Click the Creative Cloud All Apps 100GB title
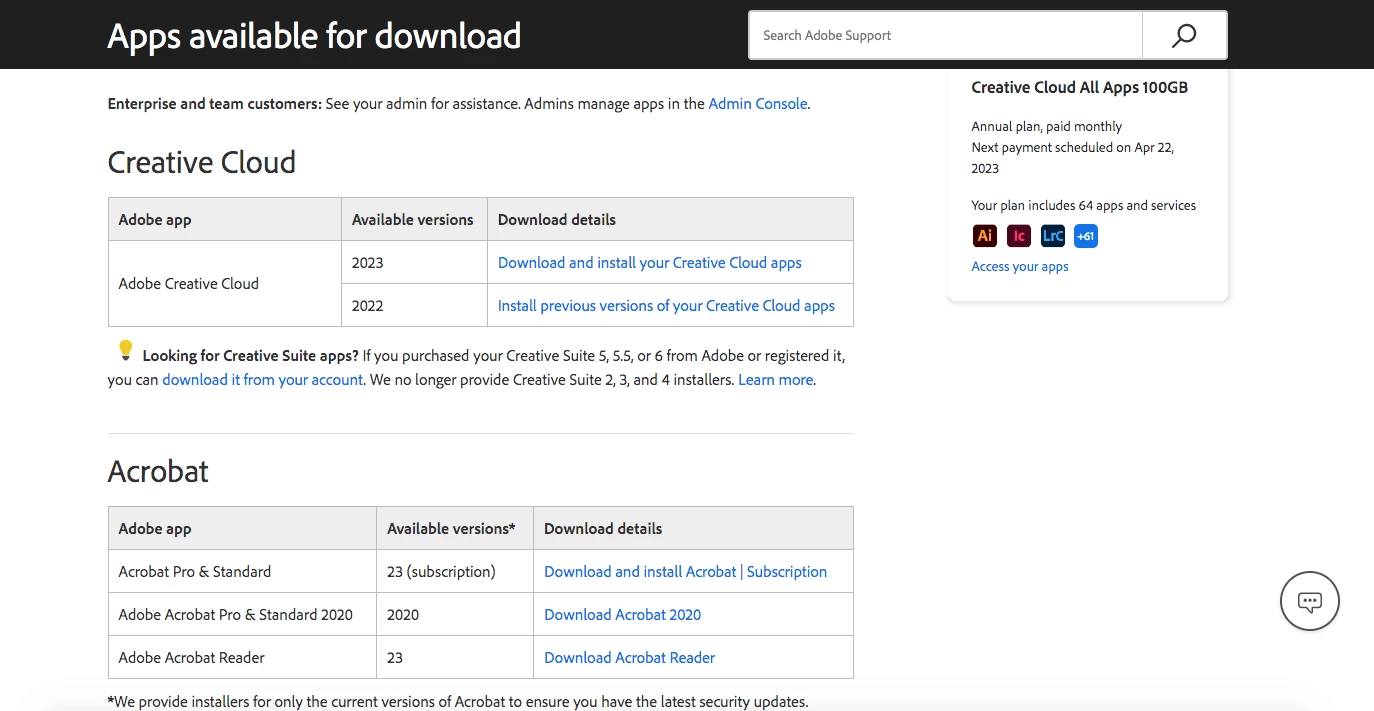This screenshot has width=1374, height=711. pyautogui.click(x=1080, y=87)
